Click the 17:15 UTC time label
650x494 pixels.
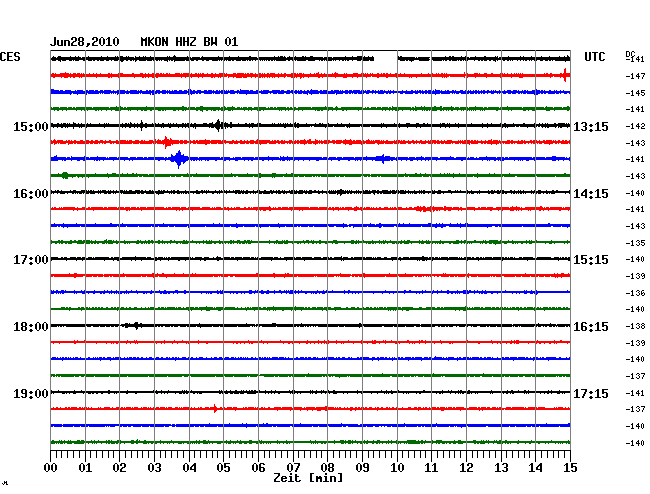[x=591, y=393]
